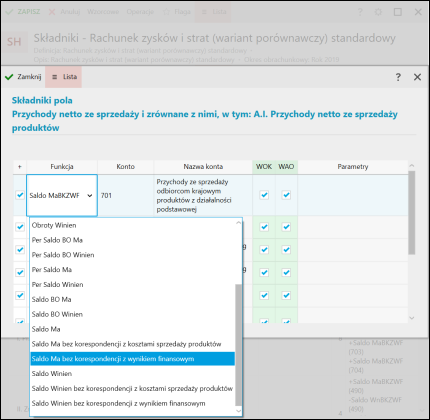The height and width of the screenshot is (420, 430).
Task: Open settings gear in the background window
Action: tap(378, 12)
